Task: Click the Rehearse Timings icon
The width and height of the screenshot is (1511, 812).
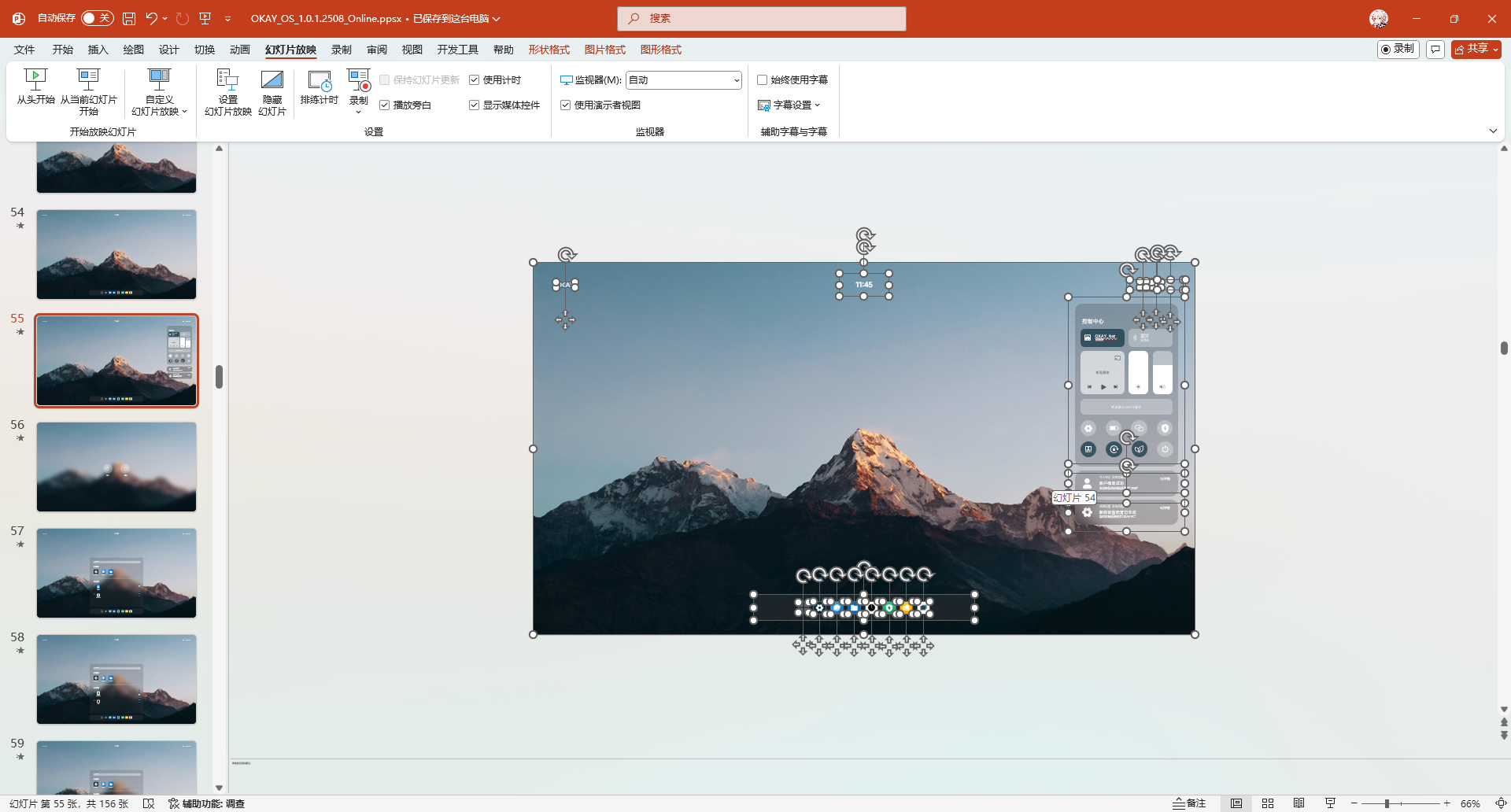Action: coord(319,79)
